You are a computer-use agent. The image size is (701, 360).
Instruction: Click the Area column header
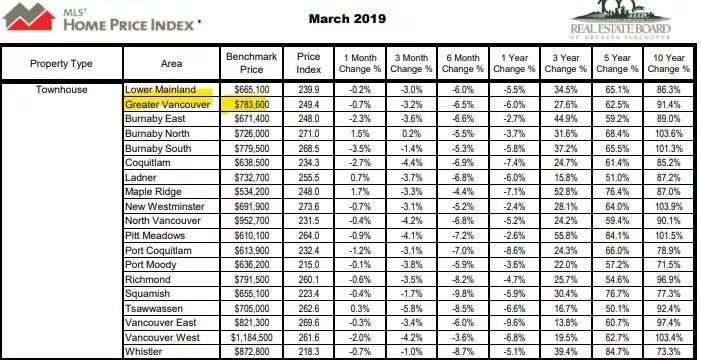(171, 64)
